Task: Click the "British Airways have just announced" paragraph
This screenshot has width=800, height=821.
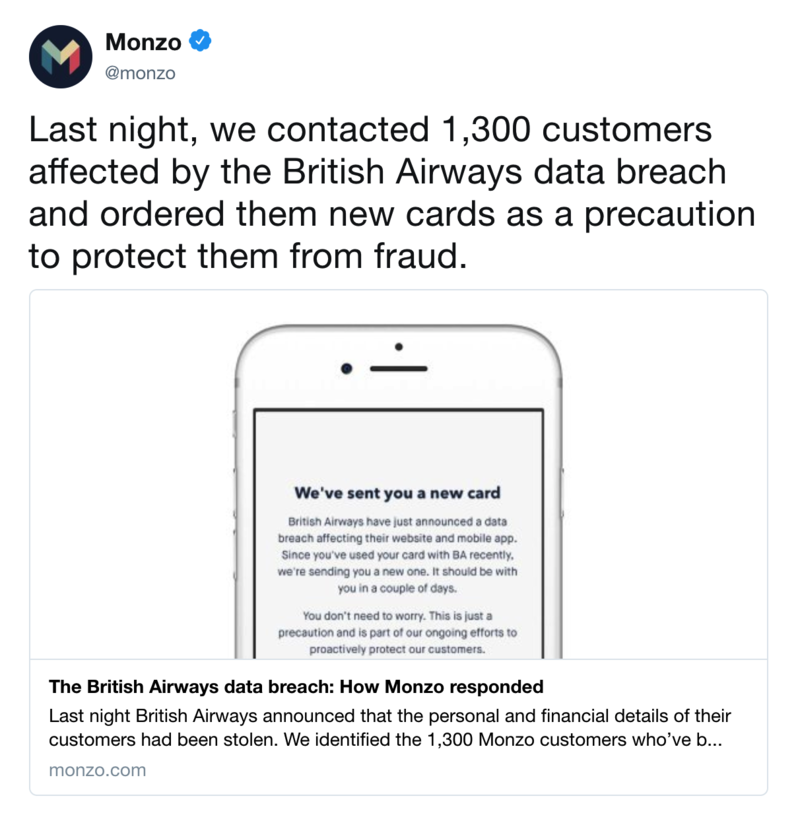Action: point(397,555)
